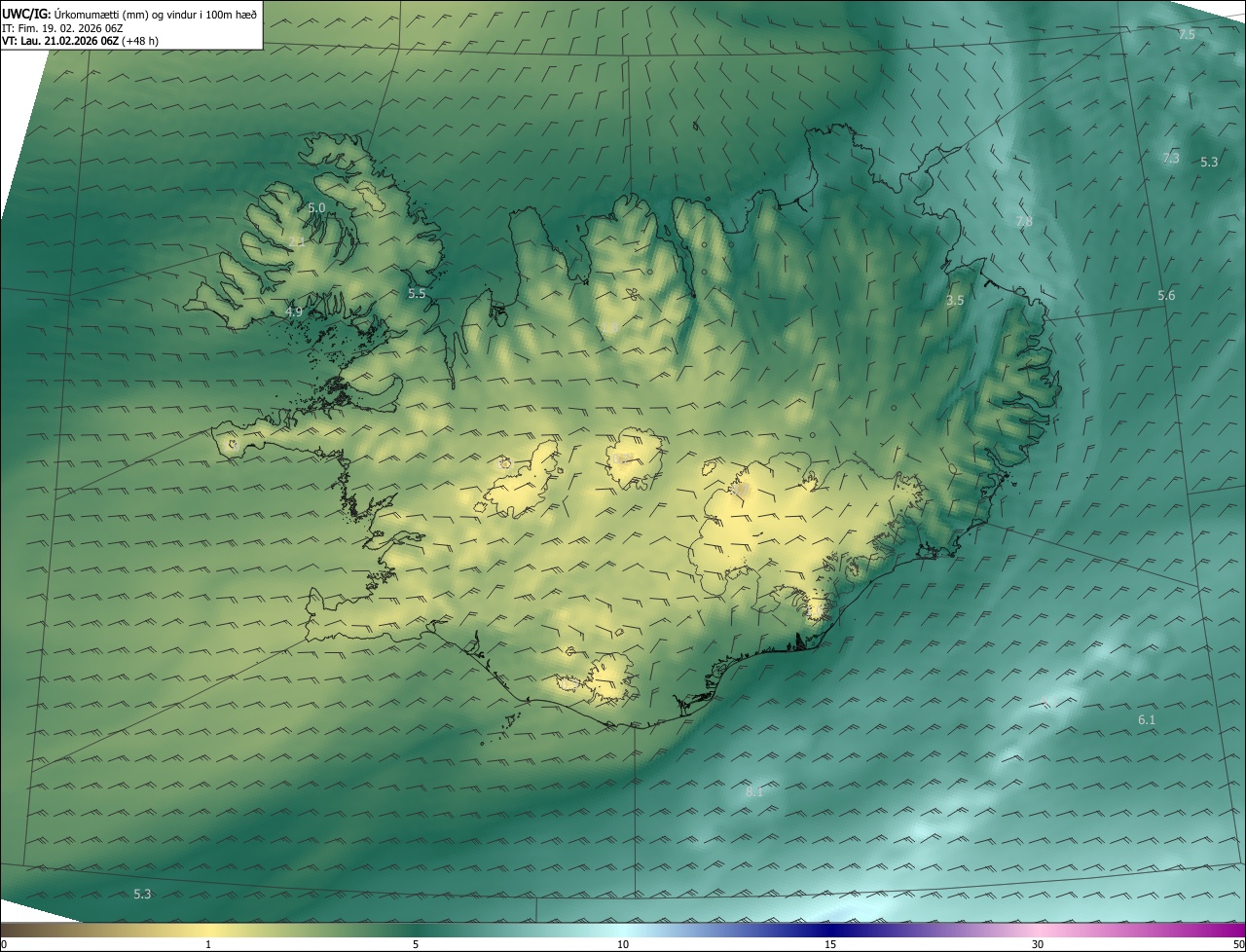The width and height of the screenshot is (1246, 952).
Task: Click the 5.3 label nearest the color scale
Action: click(x=142, y=894)
